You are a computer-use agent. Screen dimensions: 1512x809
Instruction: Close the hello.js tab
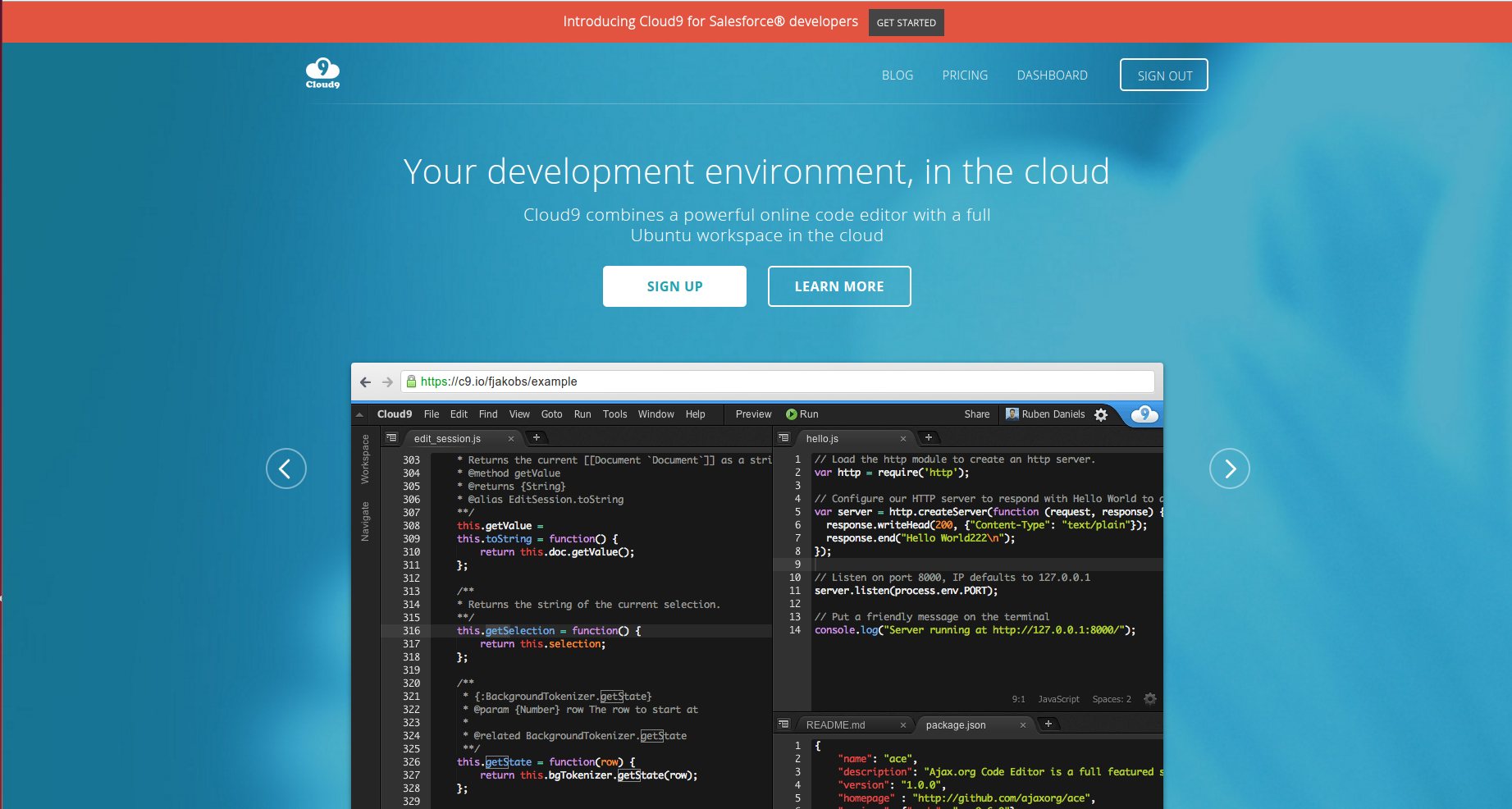coord(903,439)
